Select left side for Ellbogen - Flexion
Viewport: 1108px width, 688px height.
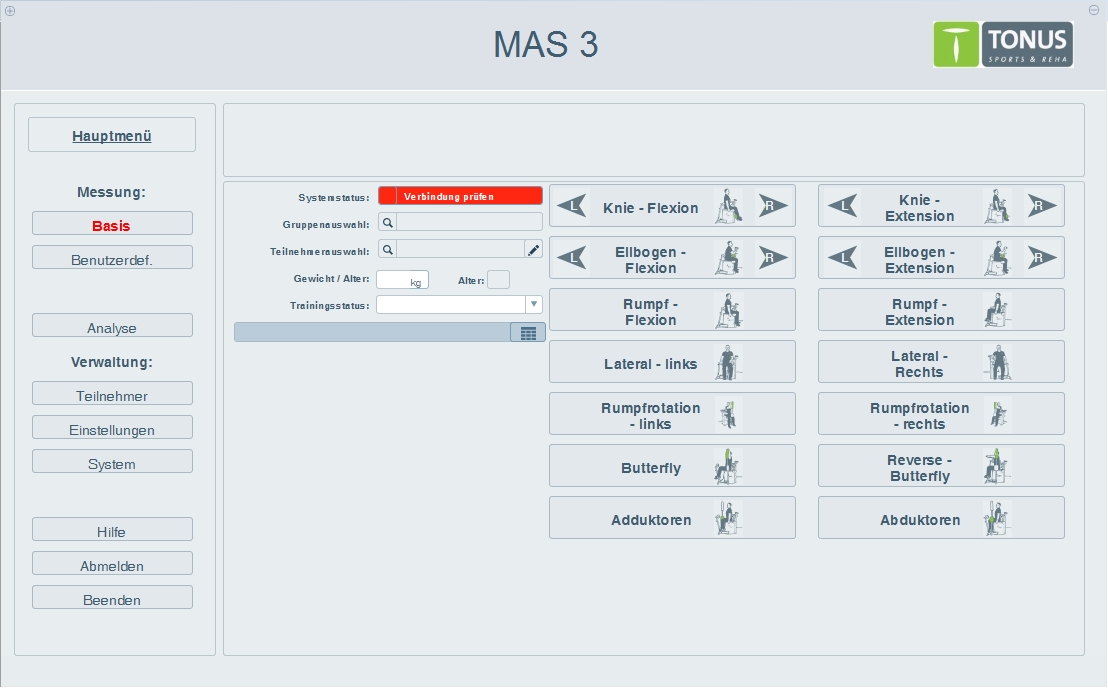click(x=572, y=258)
